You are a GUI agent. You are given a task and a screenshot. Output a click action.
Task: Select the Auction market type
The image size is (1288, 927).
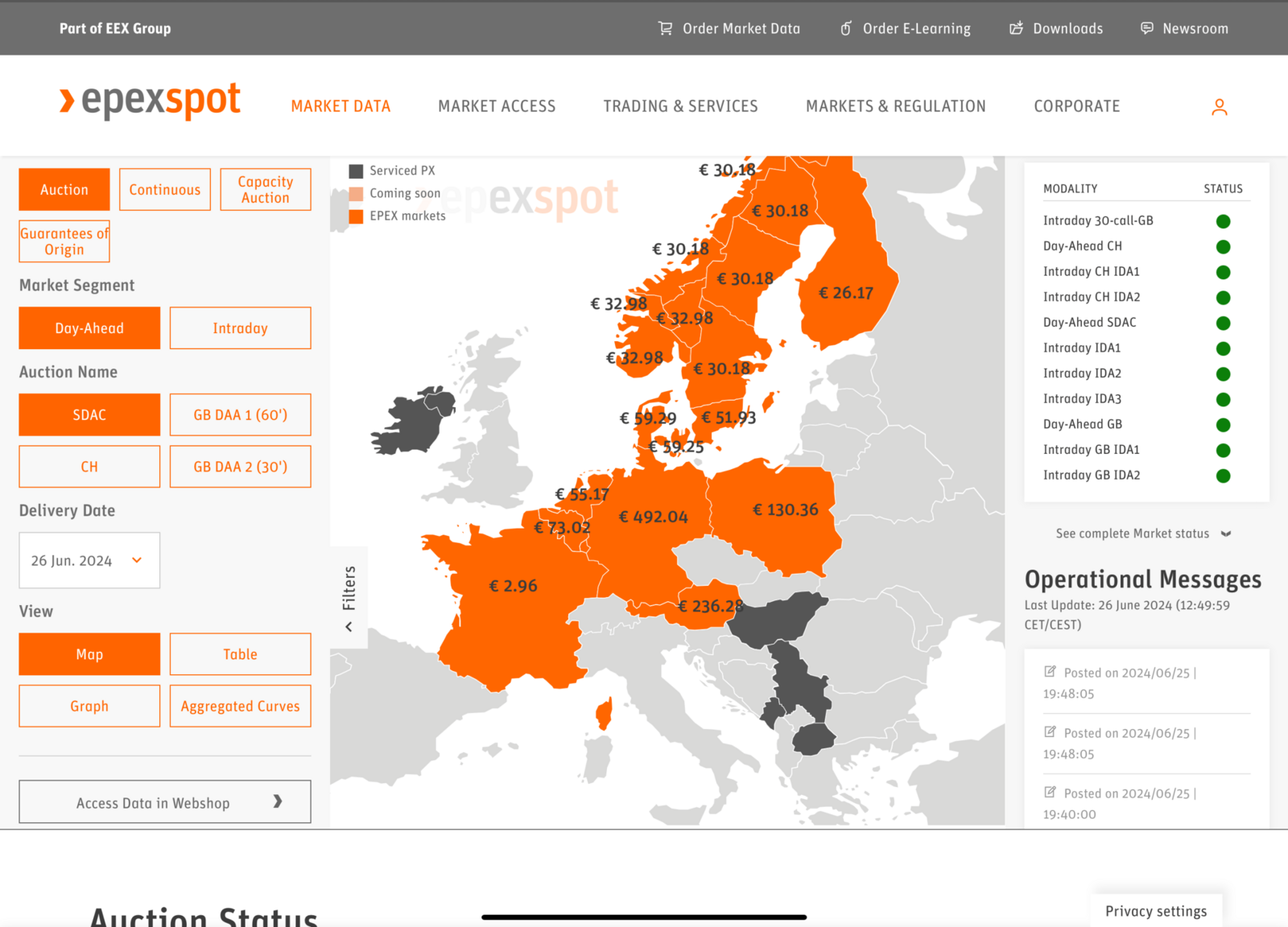point(64,190)
